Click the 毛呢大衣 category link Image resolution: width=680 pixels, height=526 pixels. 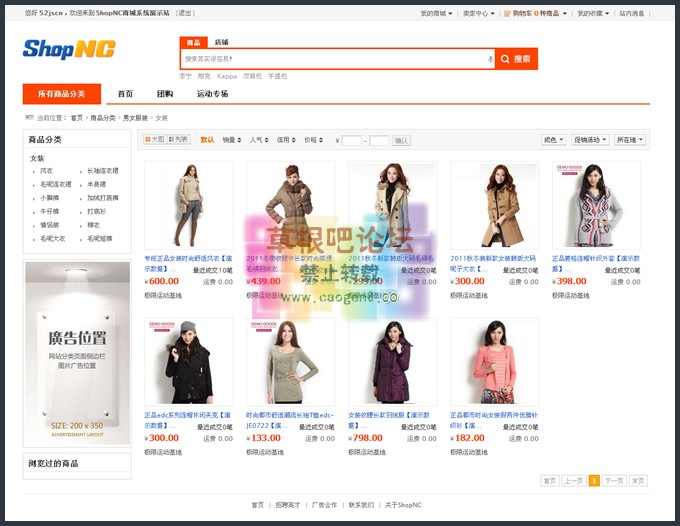pyautogui.click(x=52, y=239)
